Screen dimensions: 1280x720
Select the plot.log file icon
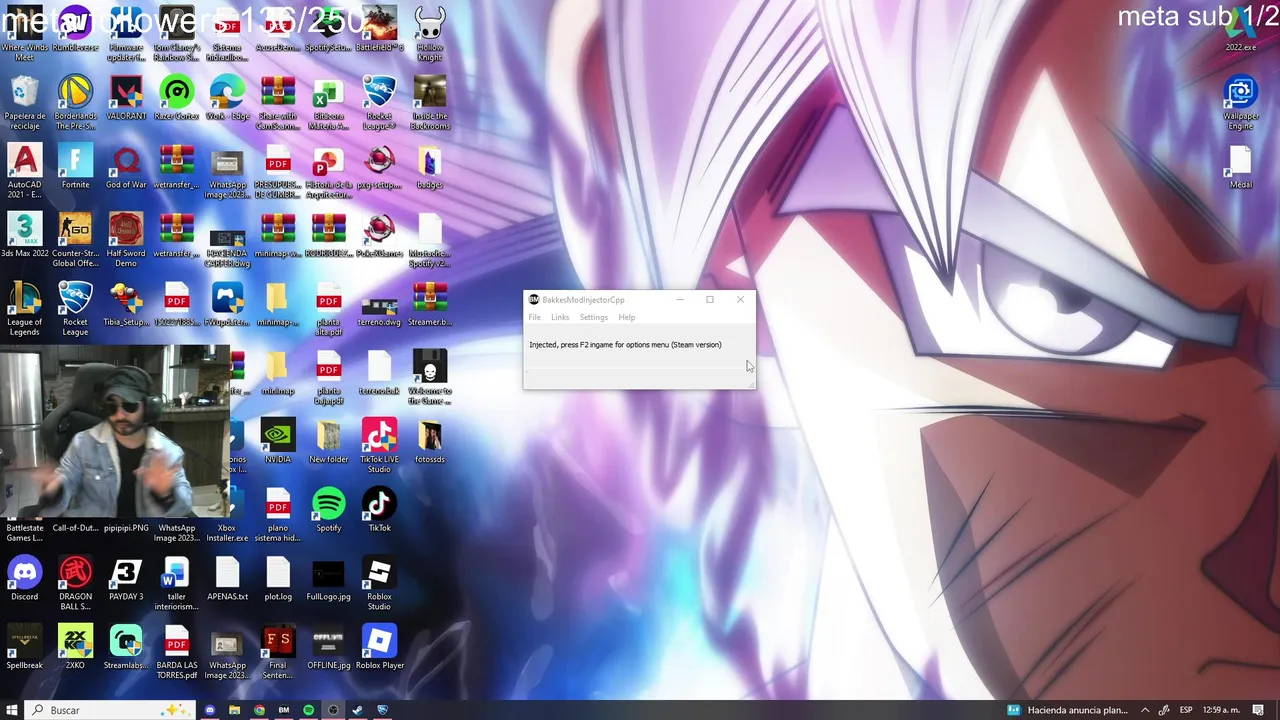[x=278, y=578]
